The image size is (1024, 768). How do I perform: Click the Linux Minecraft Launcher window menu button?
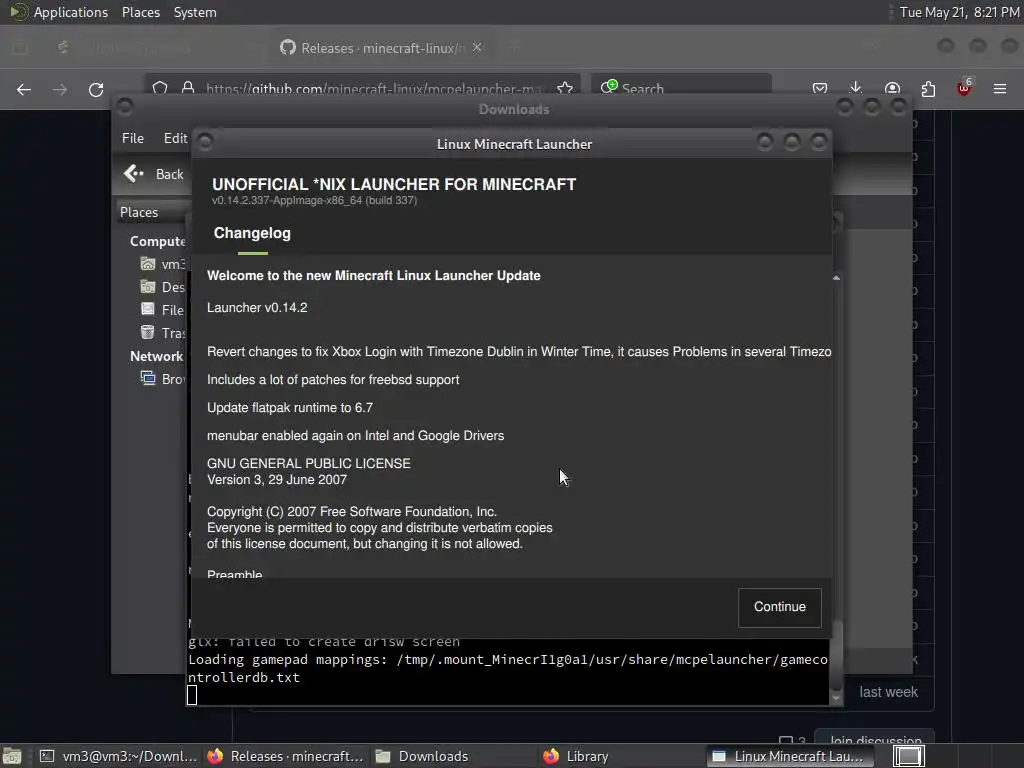click(x=205, y=142)
